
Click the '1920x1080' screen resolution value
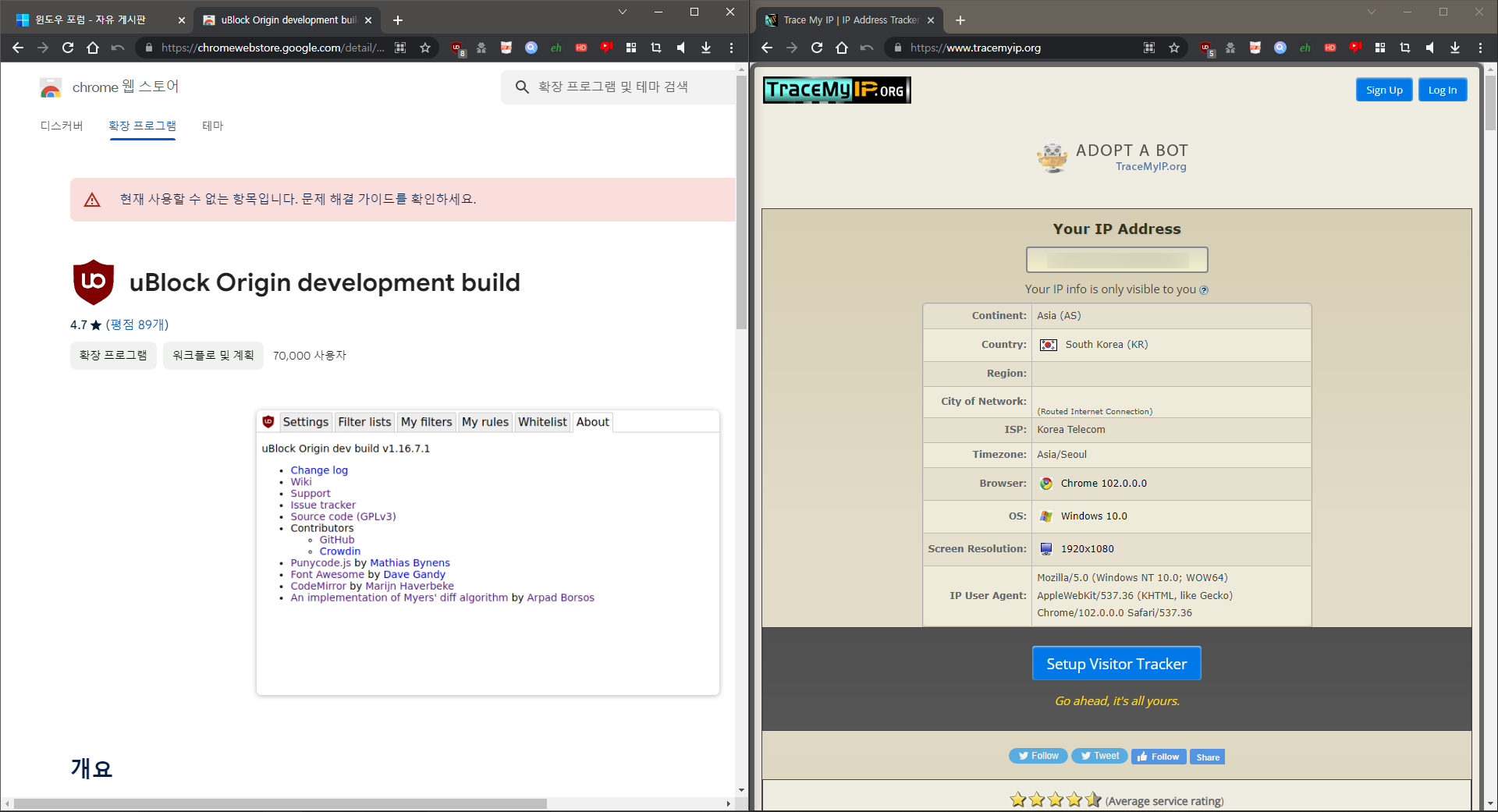pyautogui.click(x=1087, y=549)
